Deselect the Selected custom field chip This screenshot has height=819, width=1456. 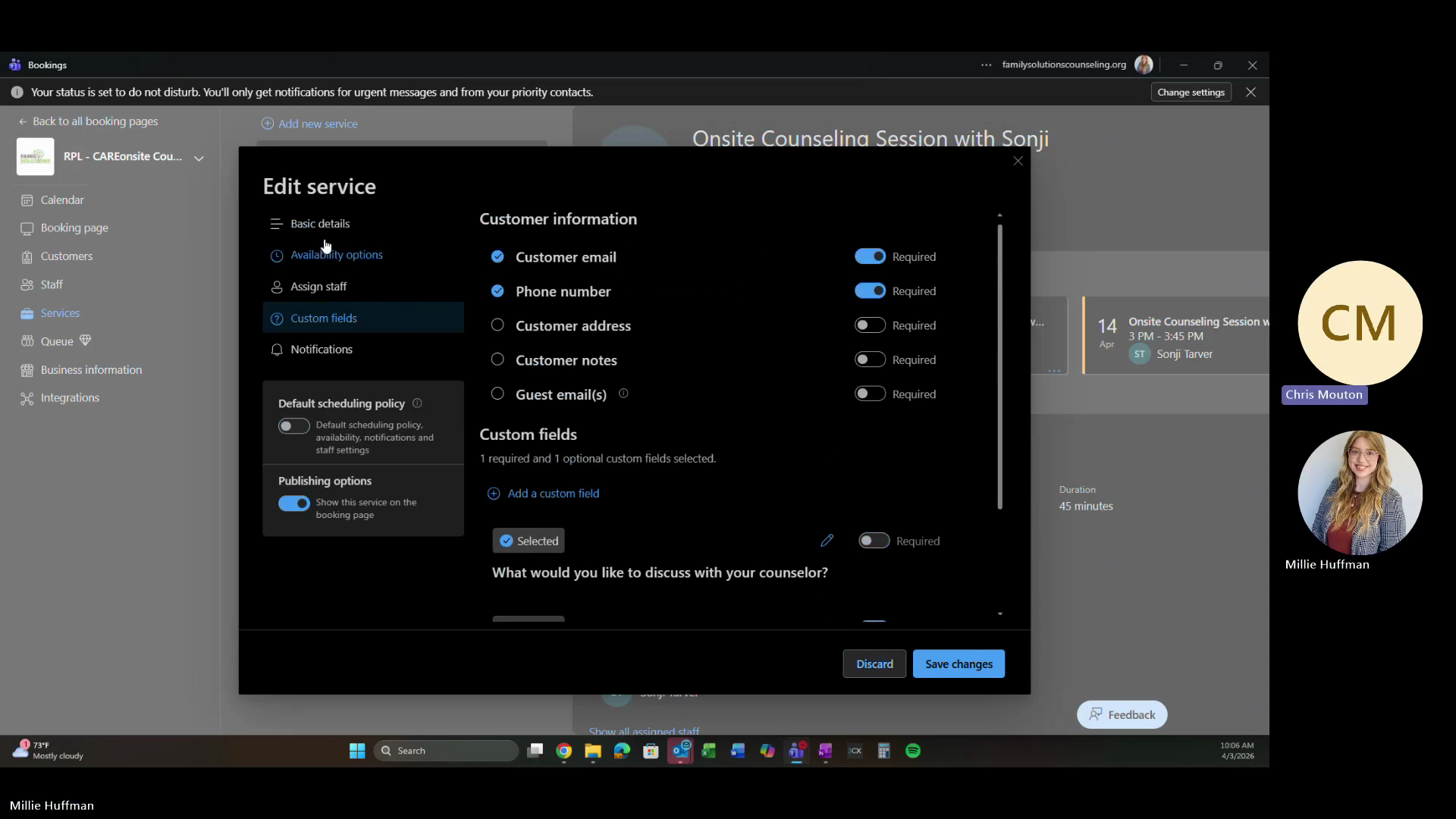point(529,541)
